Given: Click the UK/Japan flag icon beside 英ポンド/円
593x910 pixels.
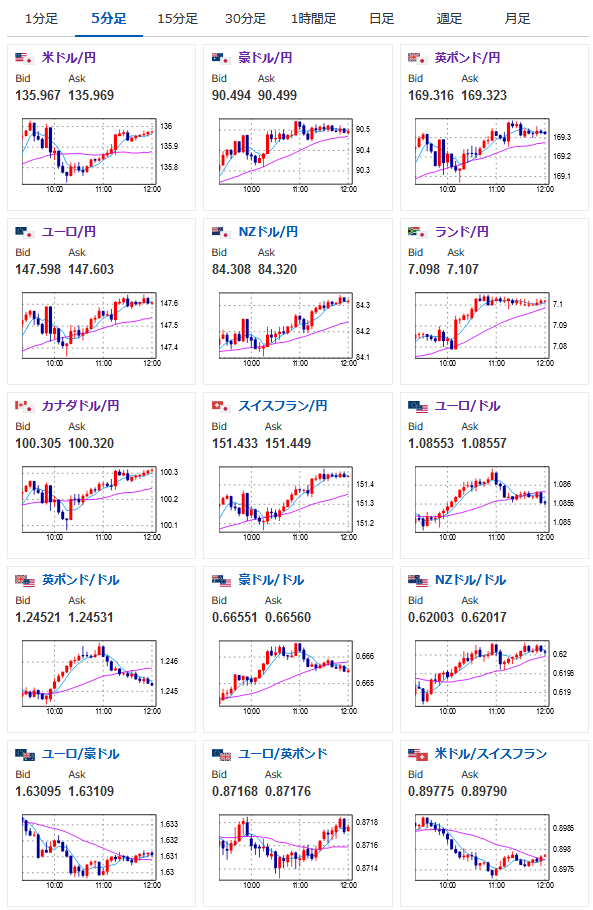Looking at the screenshot, I should pos(417,58).
